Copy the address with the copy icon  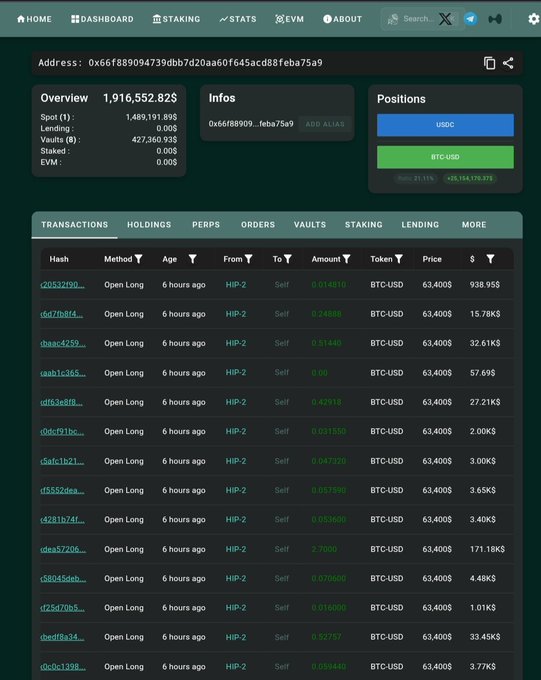tap(489, 63)
